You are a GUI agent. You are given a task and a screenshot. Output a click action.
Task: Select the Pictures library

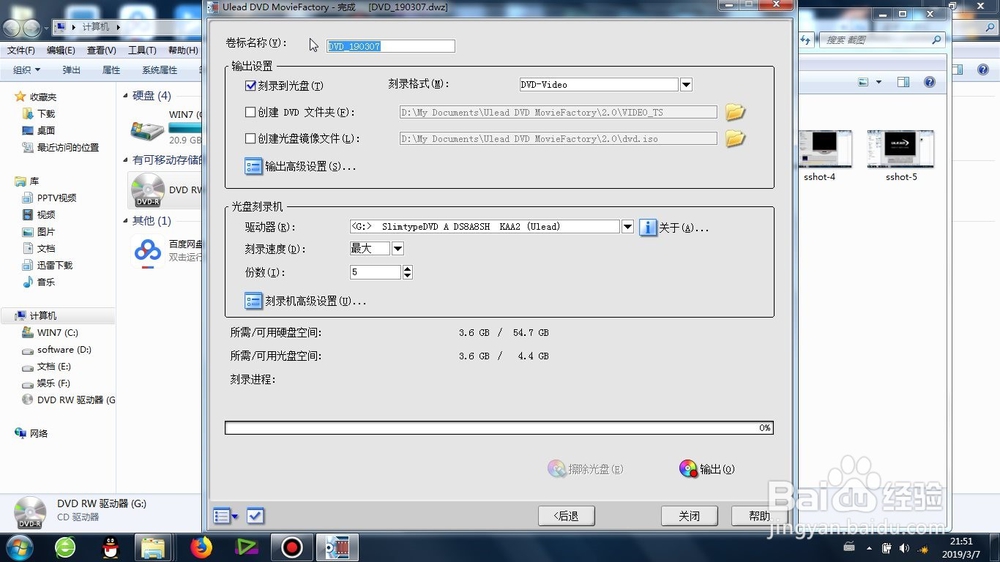(39, 232)
